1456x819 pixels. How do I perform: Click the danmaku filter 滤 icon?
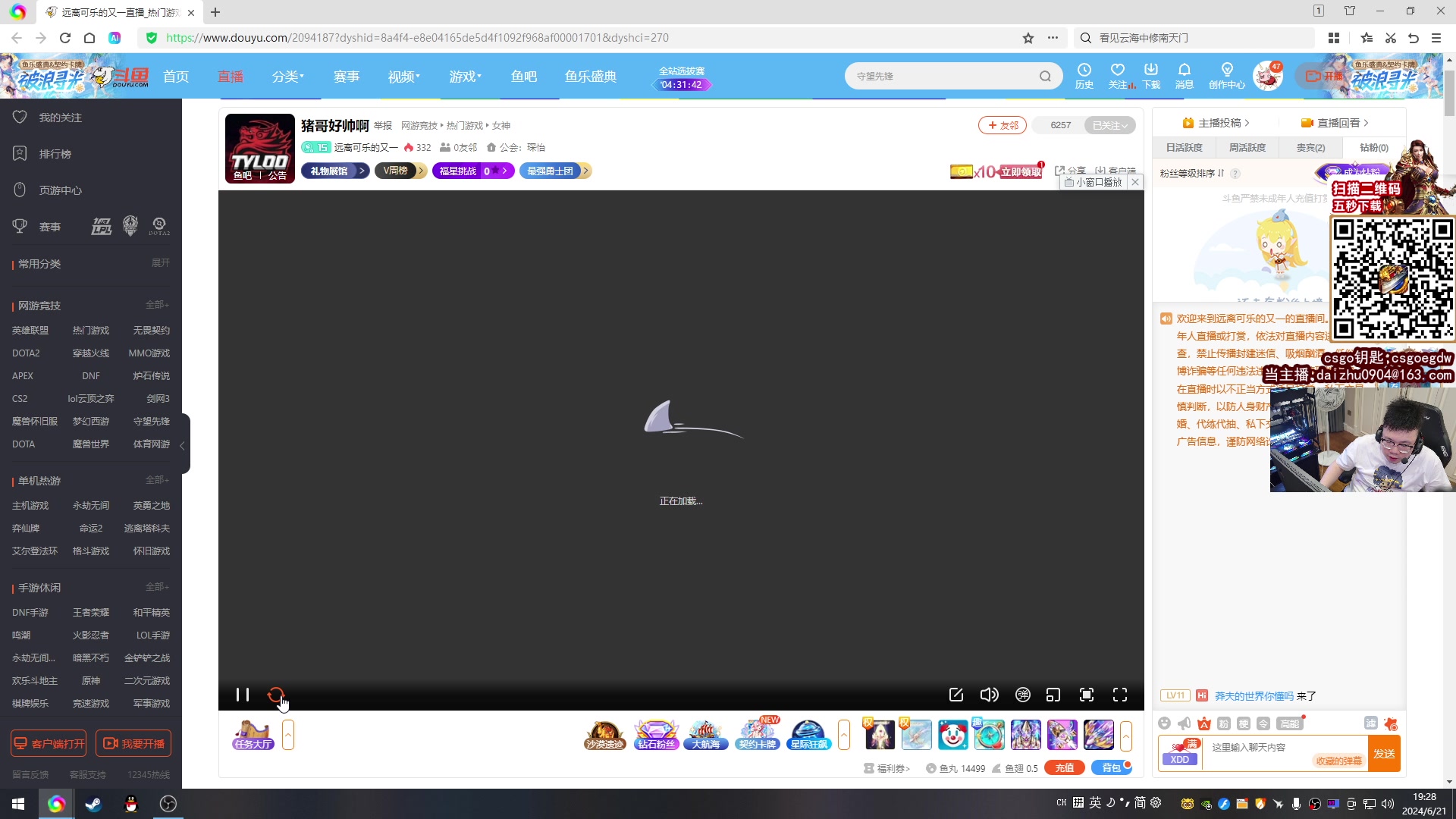1370,723
